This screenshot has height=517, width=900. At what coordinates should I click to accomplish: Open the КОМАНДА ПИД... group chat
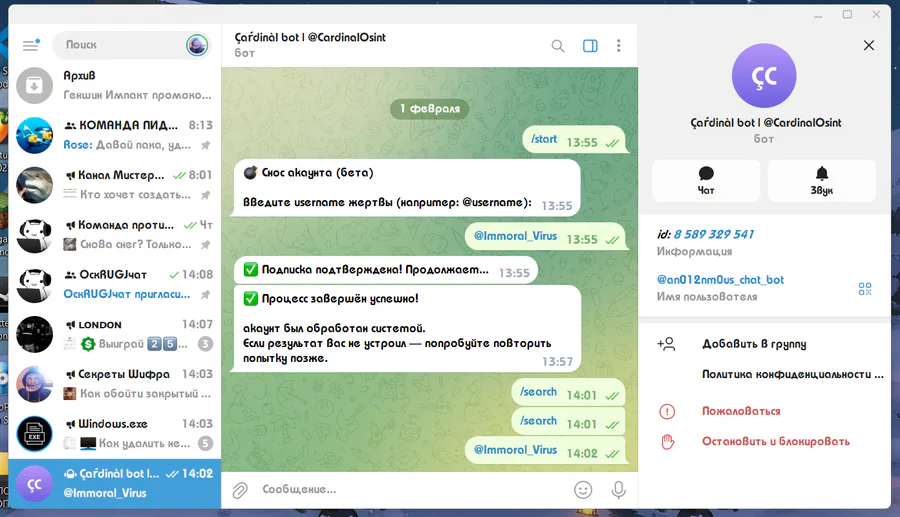pos(115,135)
